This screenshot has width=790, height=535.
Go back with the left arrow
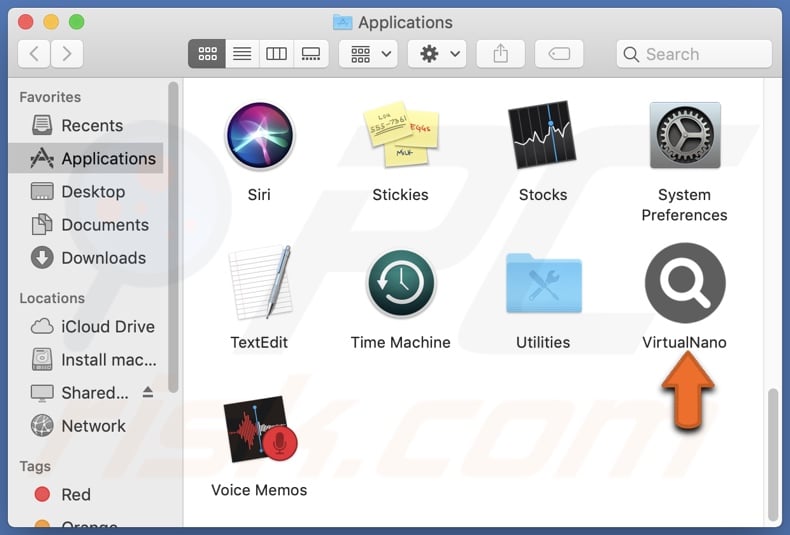click(x=34, y=53)
